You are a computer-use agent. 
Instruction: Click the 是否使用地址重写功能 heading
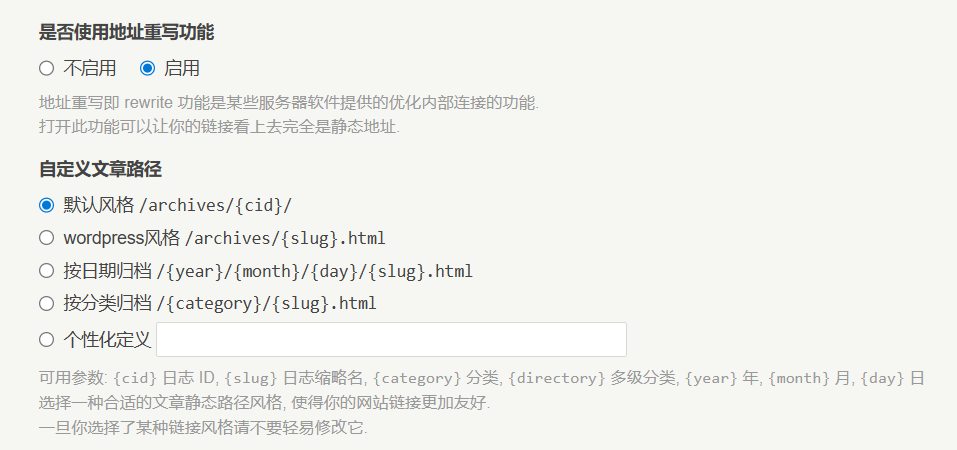pos(126,32)
